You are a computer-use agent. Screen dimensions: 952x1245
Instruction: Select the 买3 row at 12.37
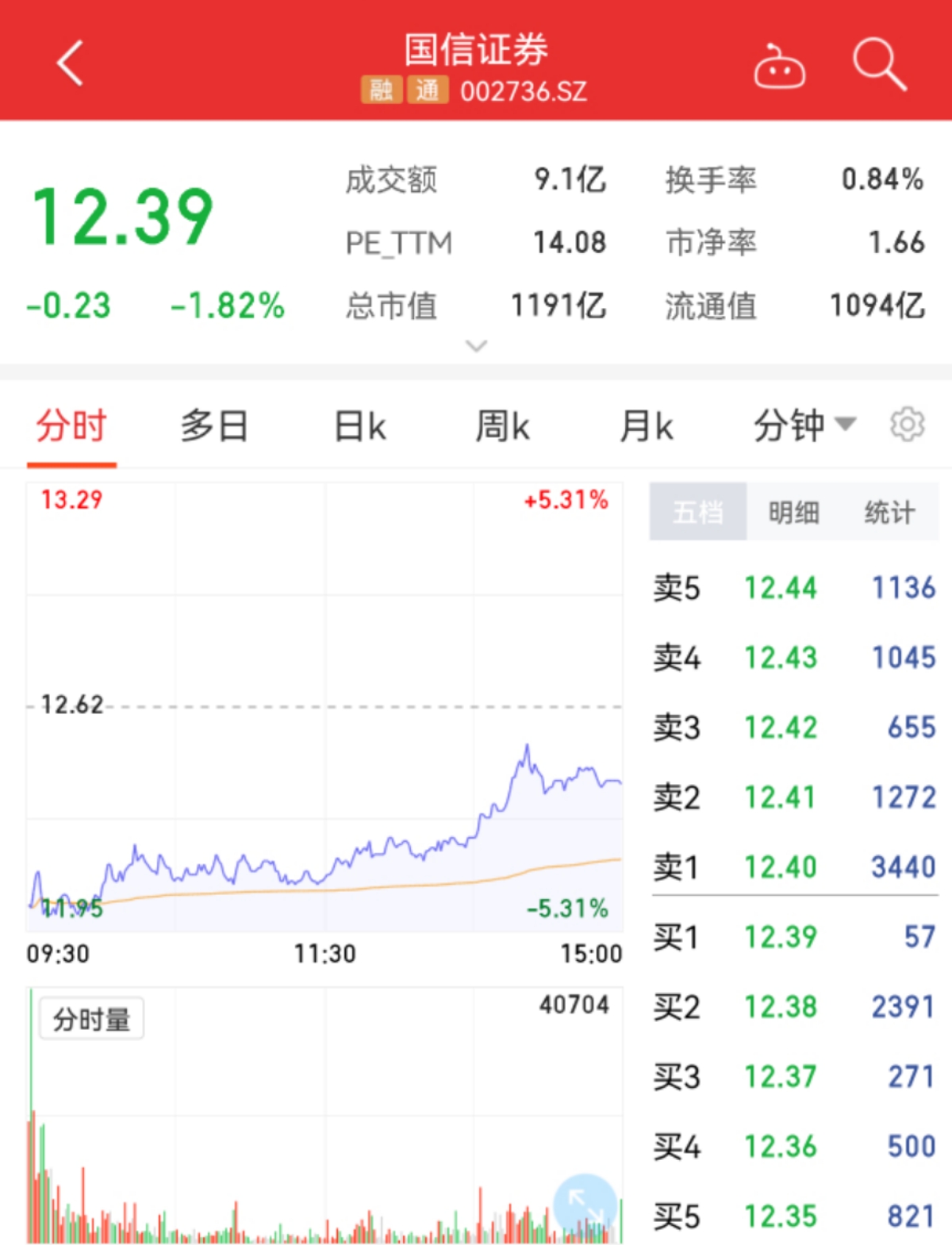(794, 1077)
